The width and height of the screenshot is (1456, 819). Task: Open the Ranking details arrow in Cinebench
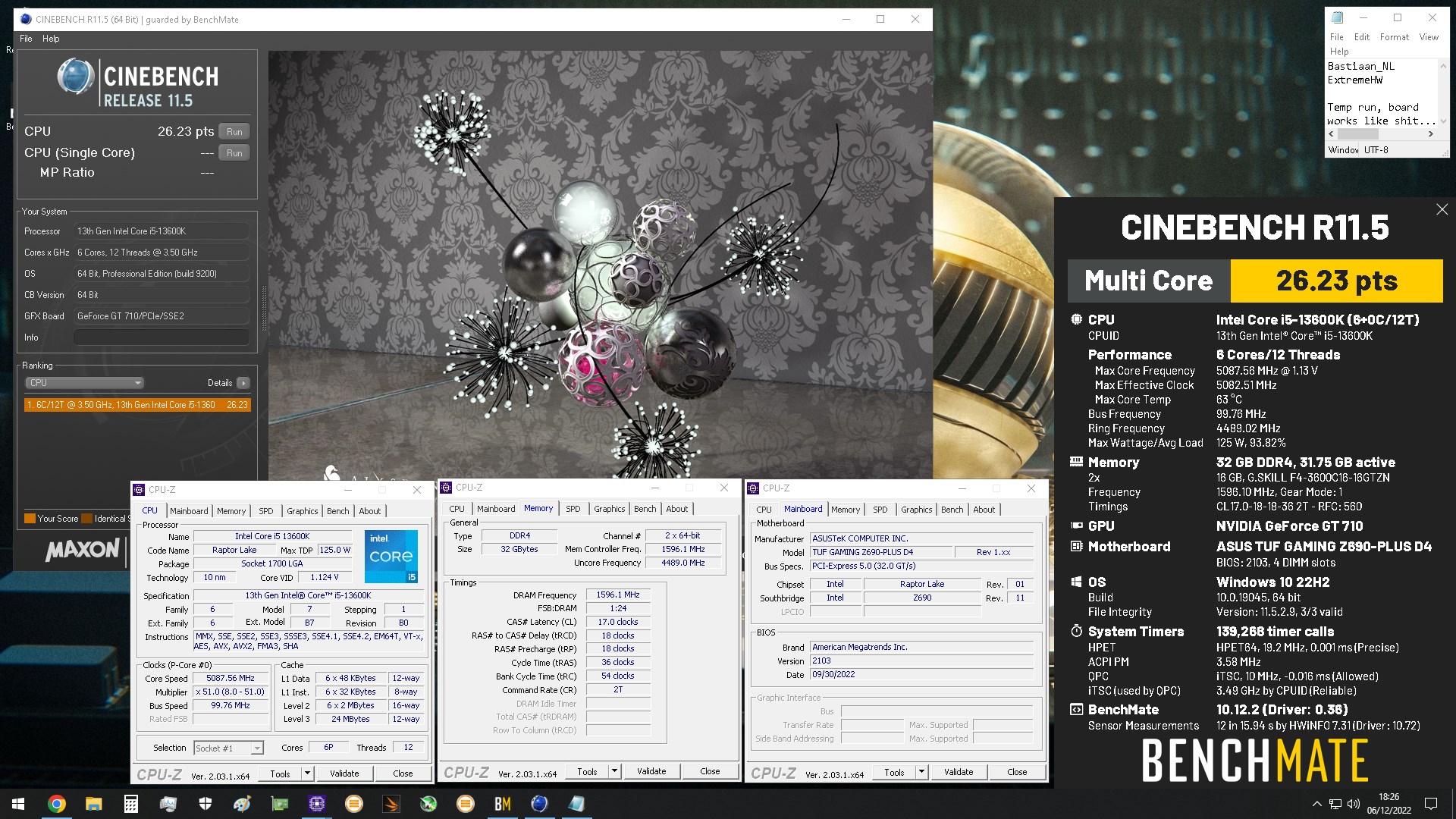point(243,383)
